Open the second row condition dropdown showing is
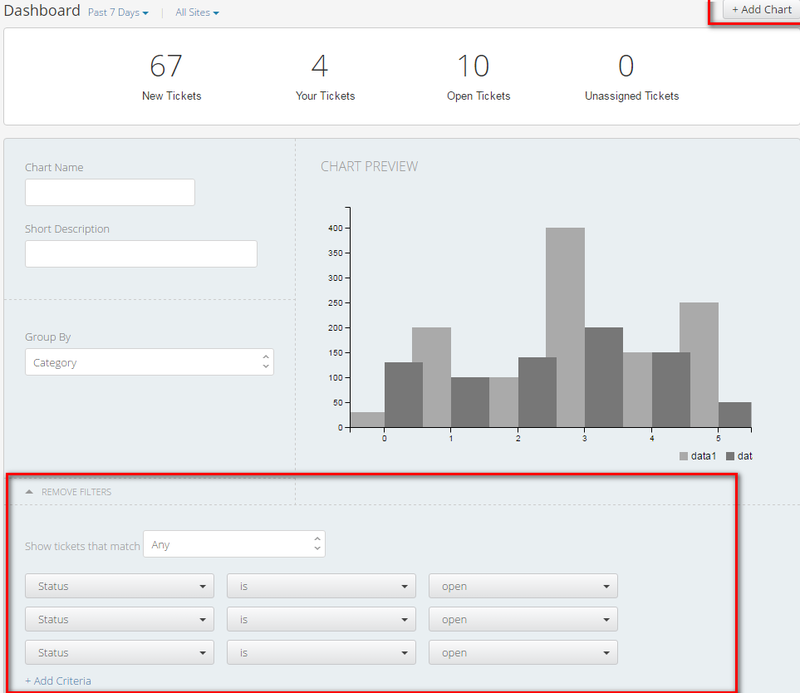The height and width of the screenshot is (693, 800). coord(320,619)
